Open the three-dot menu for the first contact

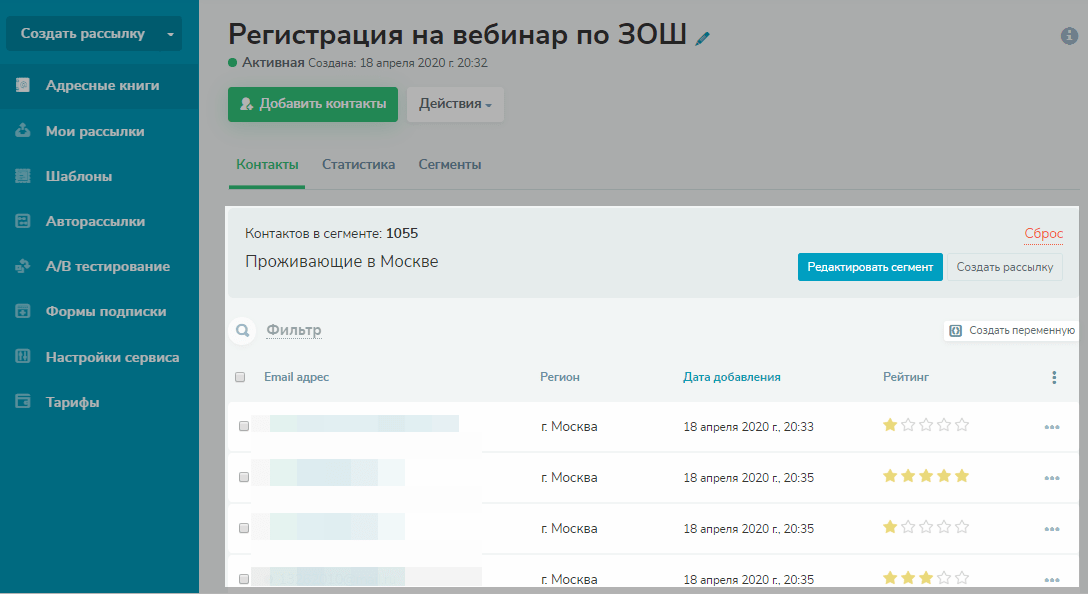1051,427
